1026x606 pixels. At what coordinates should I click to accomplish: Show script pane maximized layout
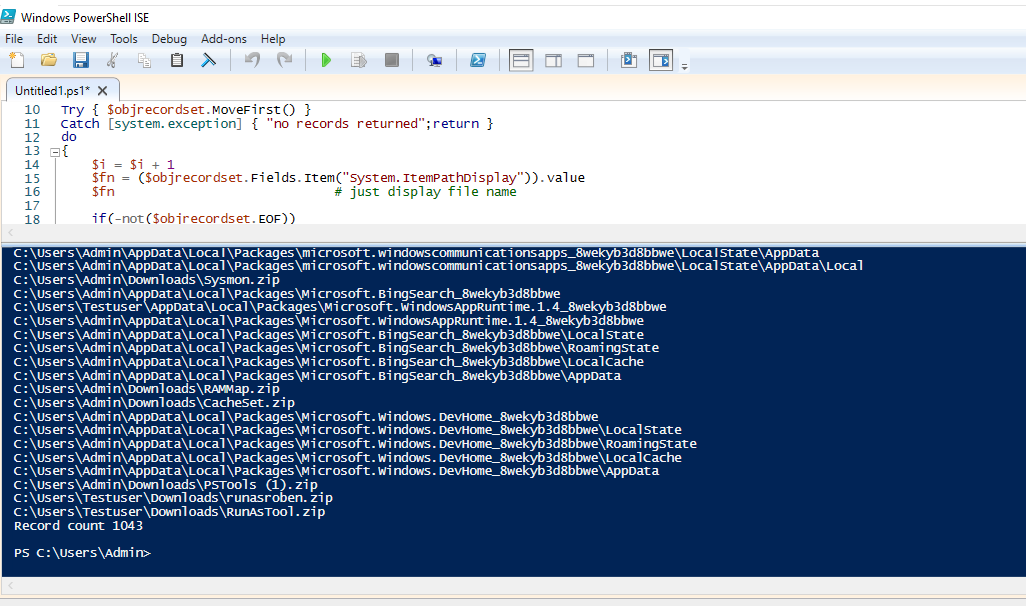[x=586, y=61]
